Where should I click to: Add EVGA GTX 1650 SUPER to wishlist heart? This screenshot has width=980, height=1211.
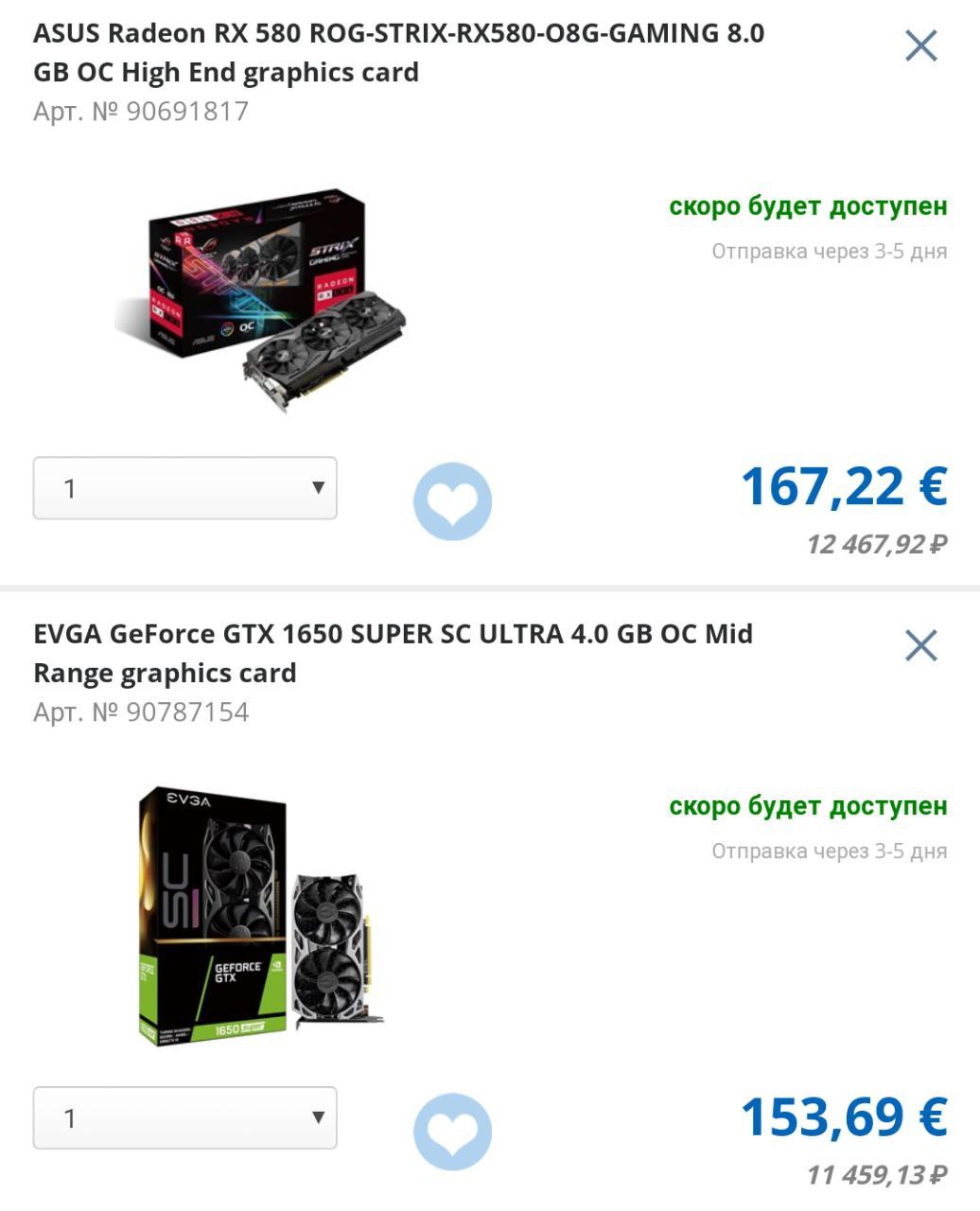point(452,1132)
